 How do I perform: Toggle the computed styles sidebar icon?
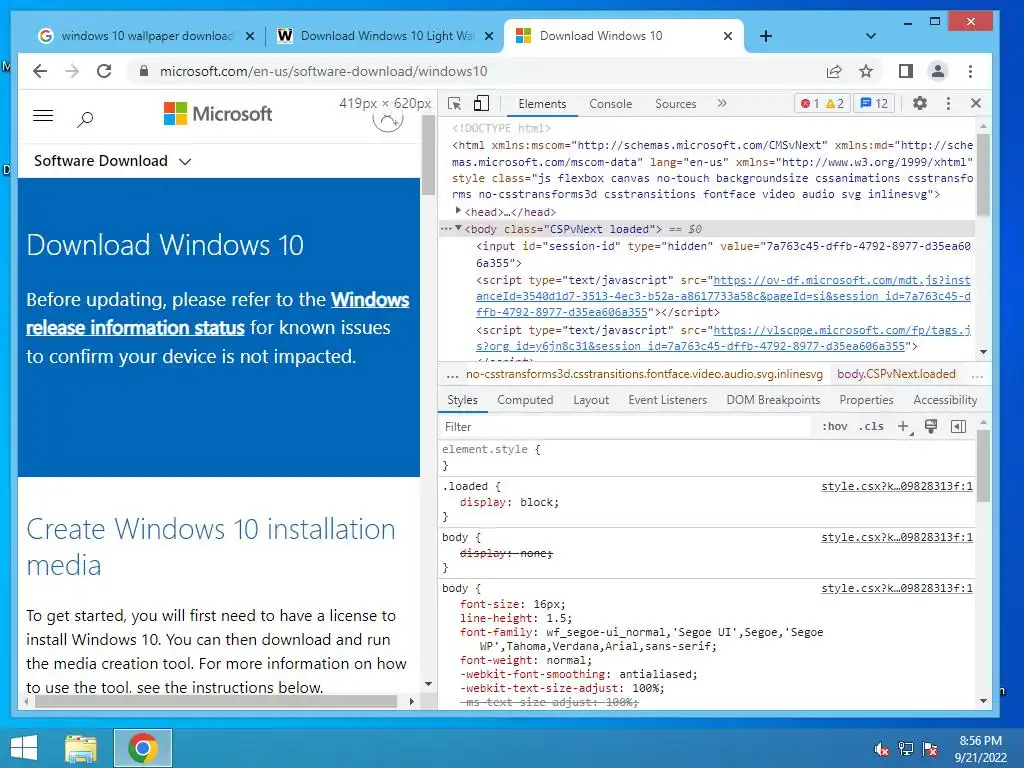tap(958, 426)
